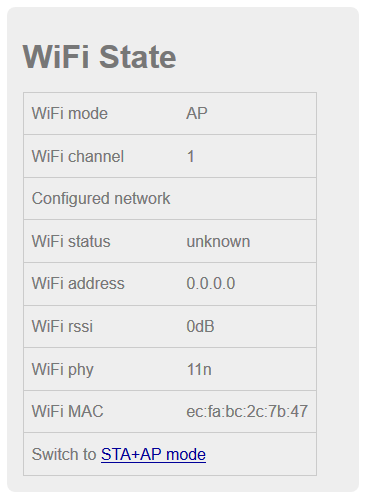Viewport: 366px width, 501px height.
Task: Click empty space right of the table
Action: 337,283
